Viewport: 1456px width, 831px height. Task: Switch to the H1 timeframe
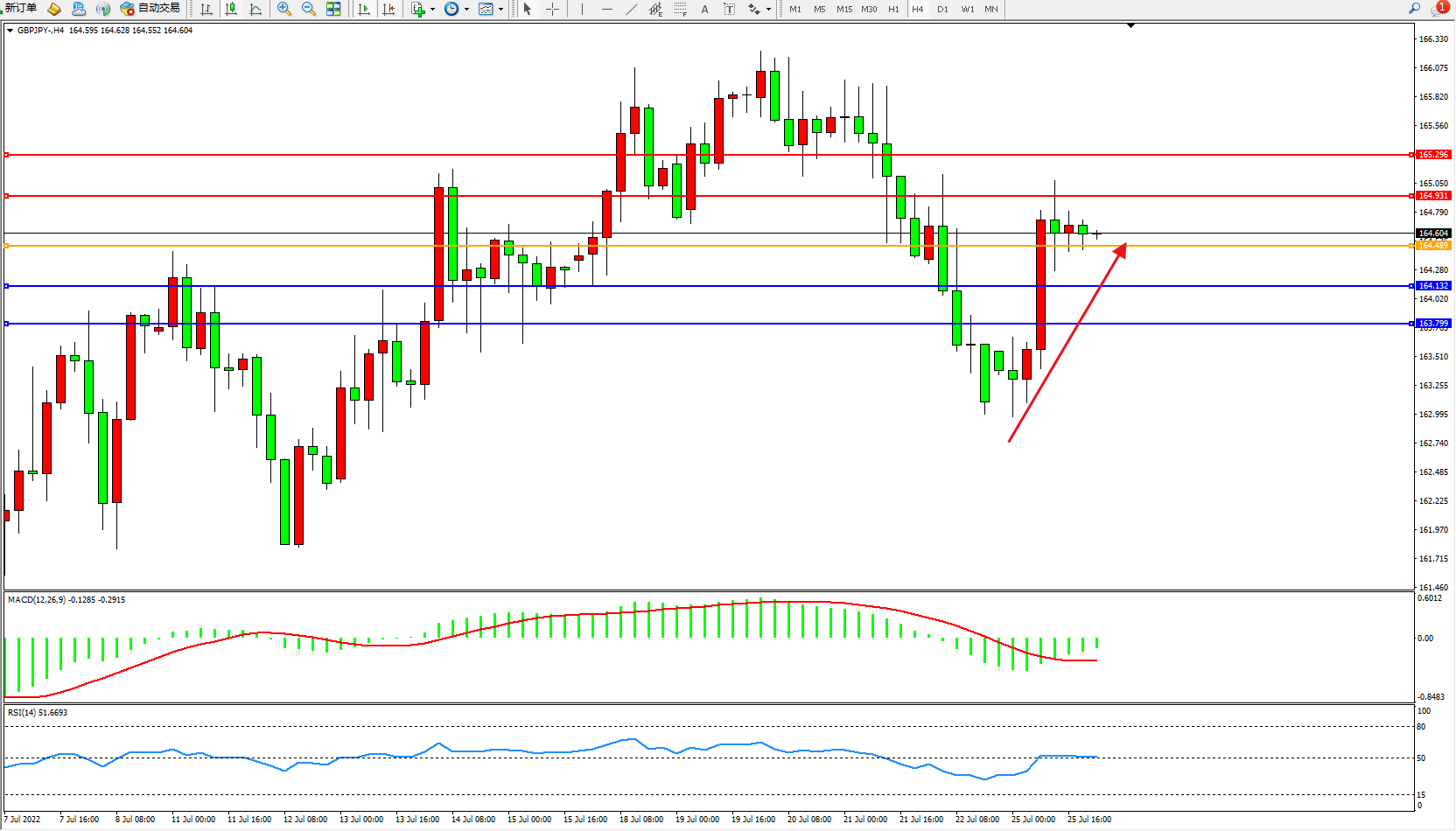pos(893,10)
